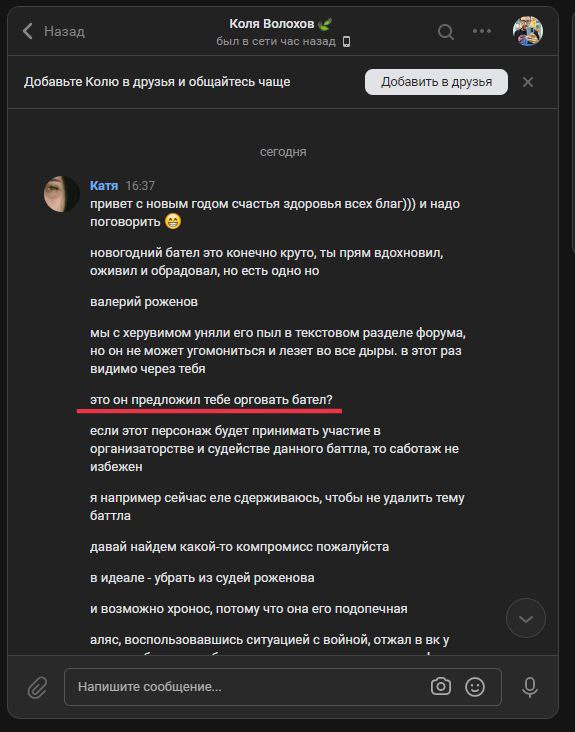Open profile avatar in chat header

527,31
